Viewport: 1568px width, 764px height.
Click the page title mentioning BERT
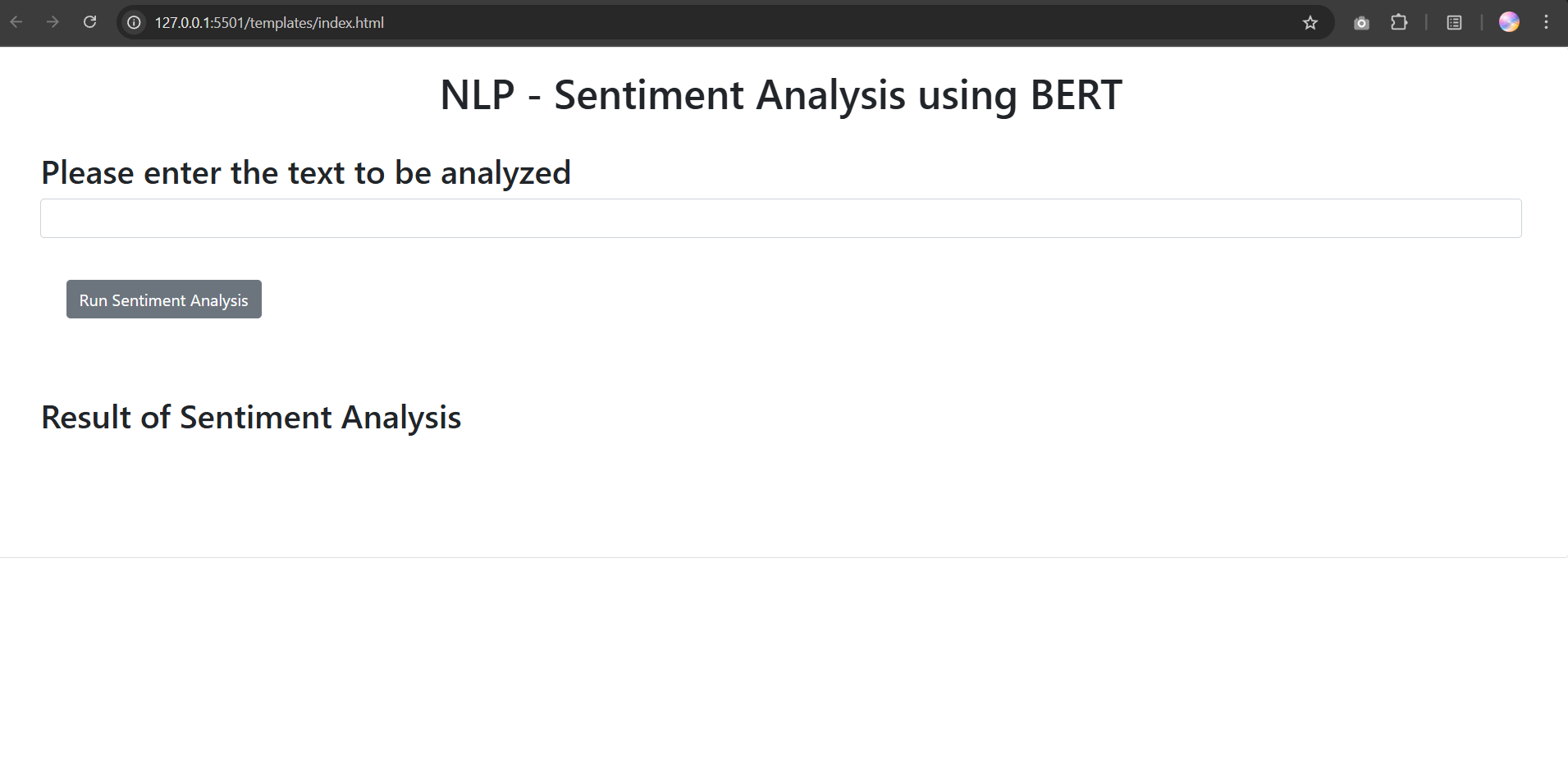[780, 95]
